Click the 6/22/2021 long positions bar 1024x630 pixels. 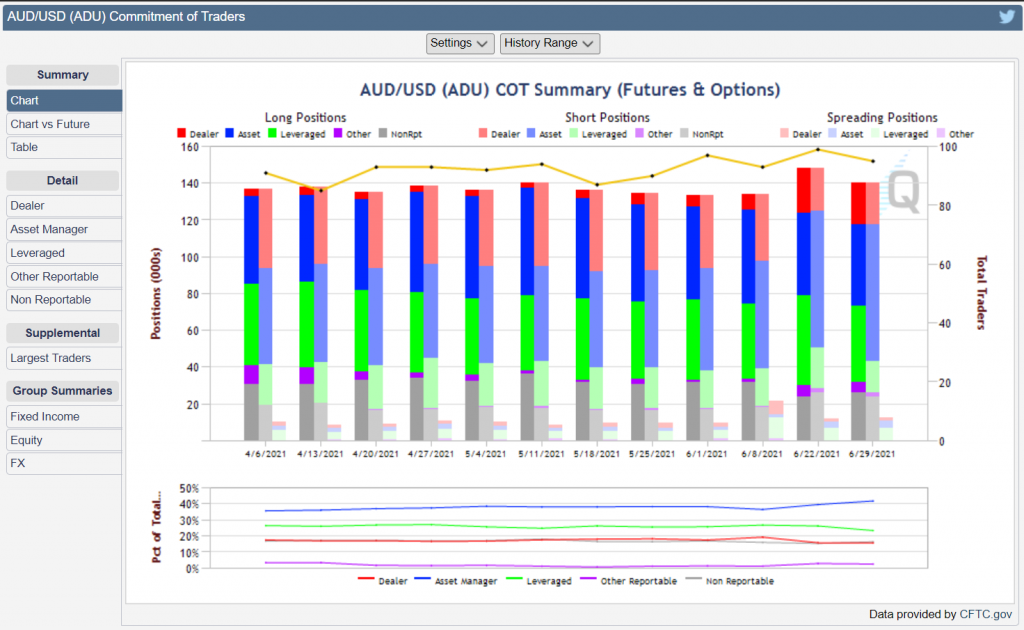803,300
